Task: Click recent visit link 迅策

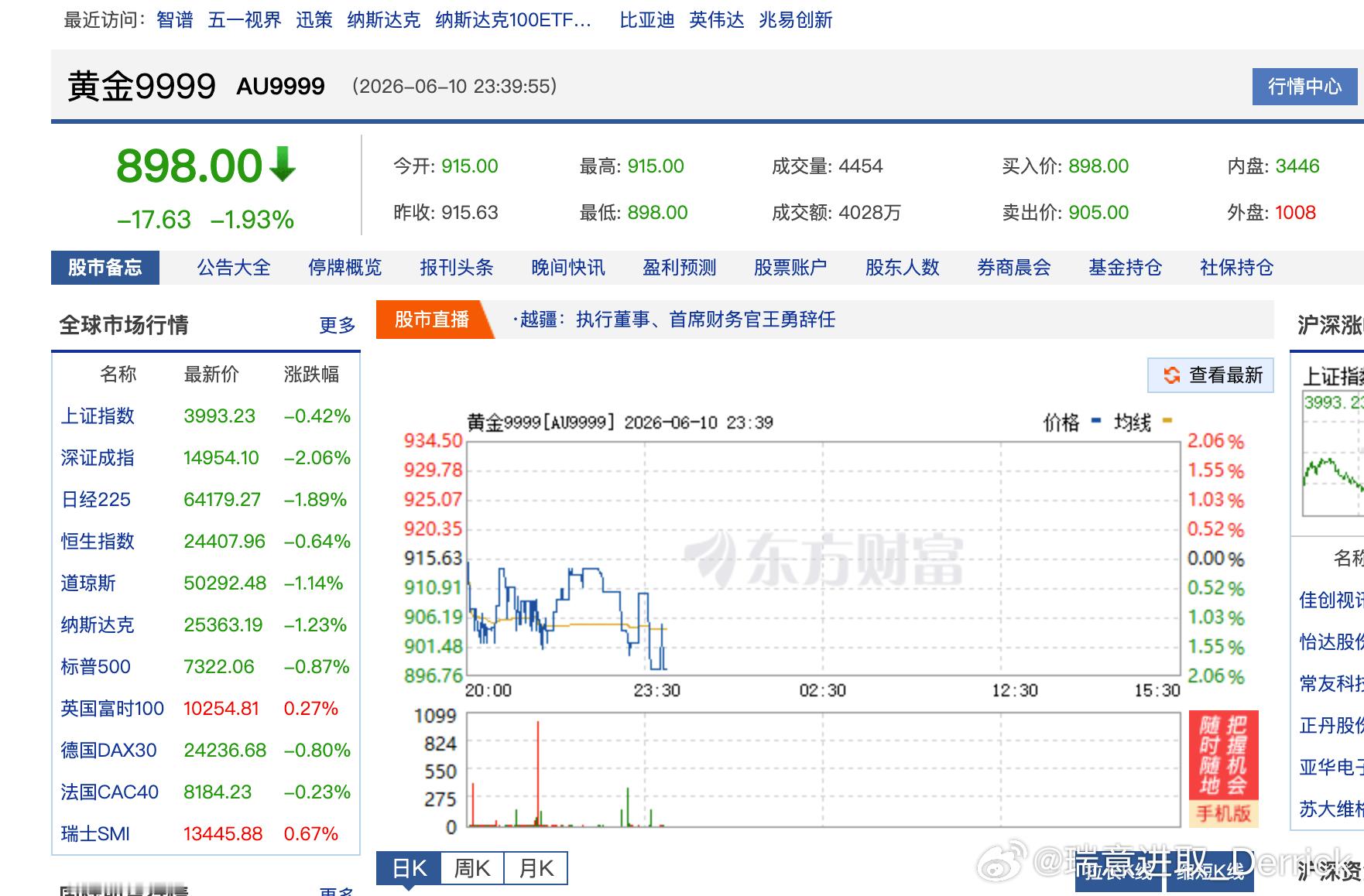Action: click(x=314, y=20)
